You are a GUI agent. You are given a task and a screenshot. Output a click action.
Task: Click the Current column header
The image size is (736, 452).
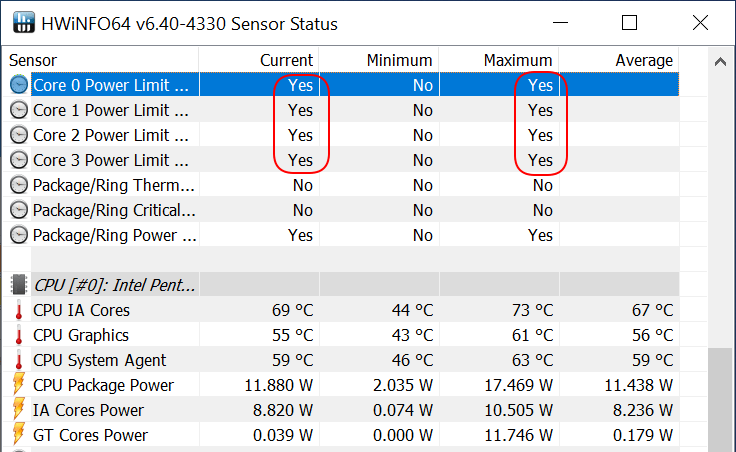tap(259, 60)
